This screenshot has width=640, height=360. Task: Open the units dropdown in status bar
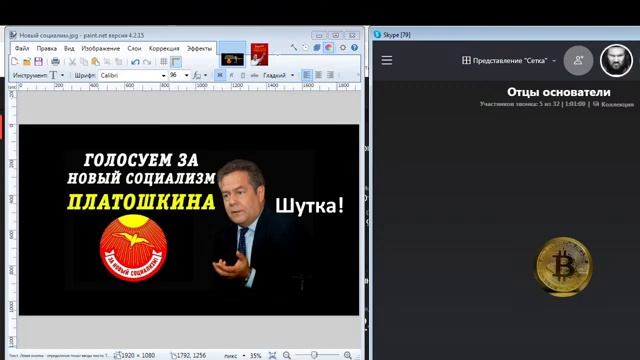235,356
